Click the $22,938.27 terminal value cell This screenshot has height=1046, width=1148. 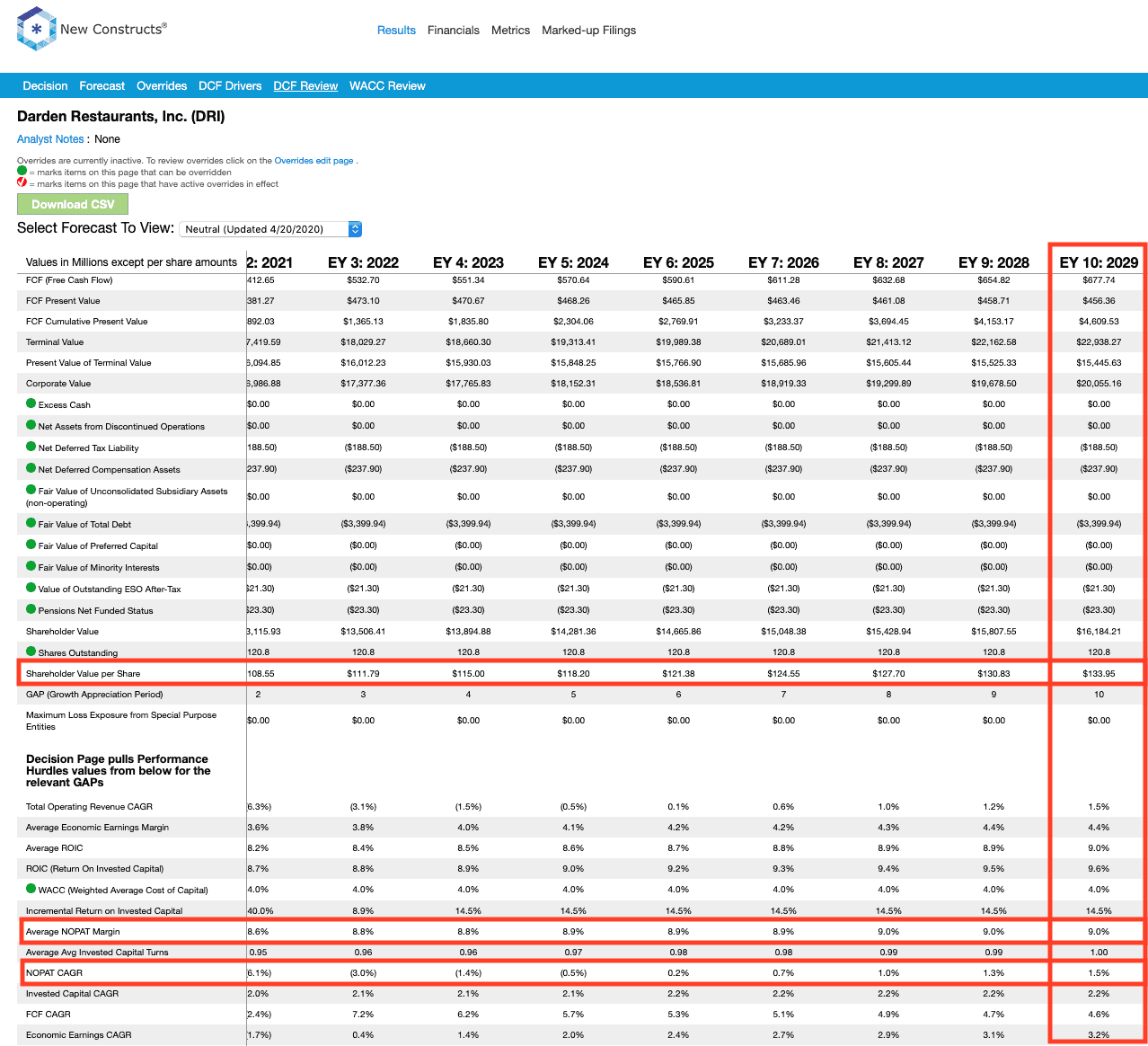1099,341
